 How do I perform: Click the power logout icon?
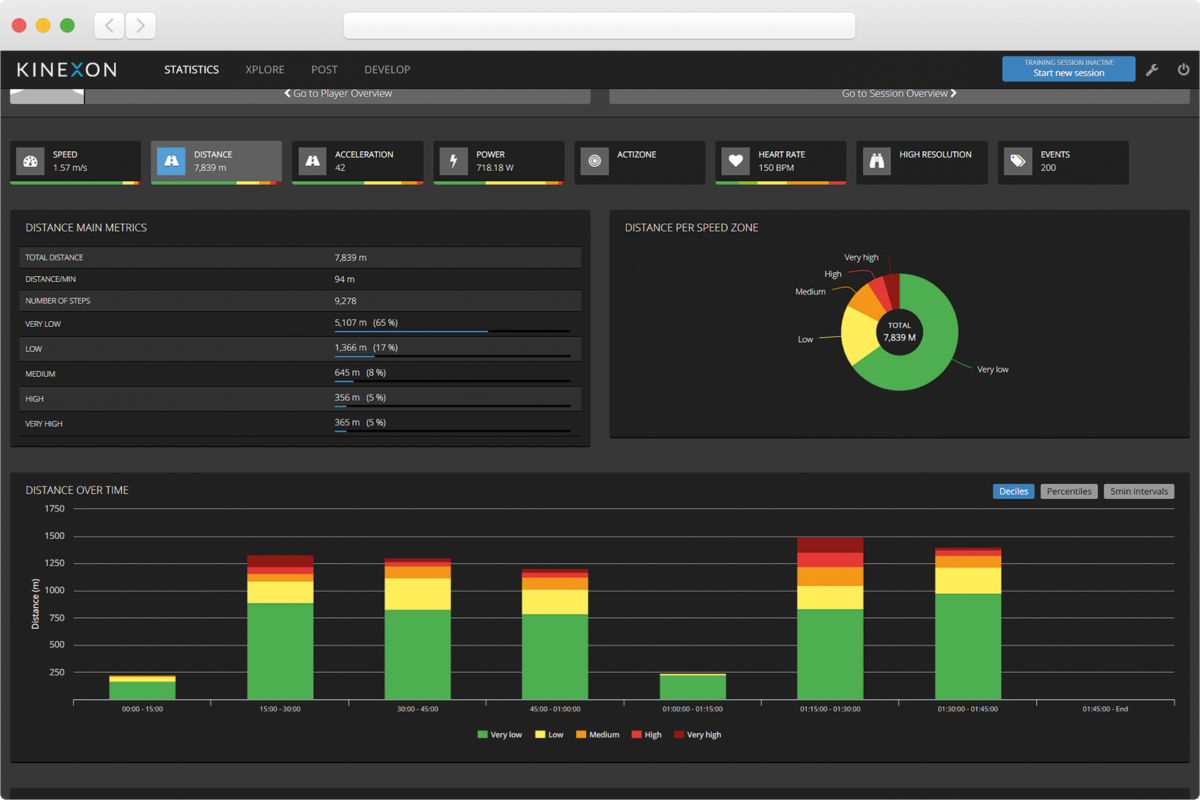(1184, 70)
